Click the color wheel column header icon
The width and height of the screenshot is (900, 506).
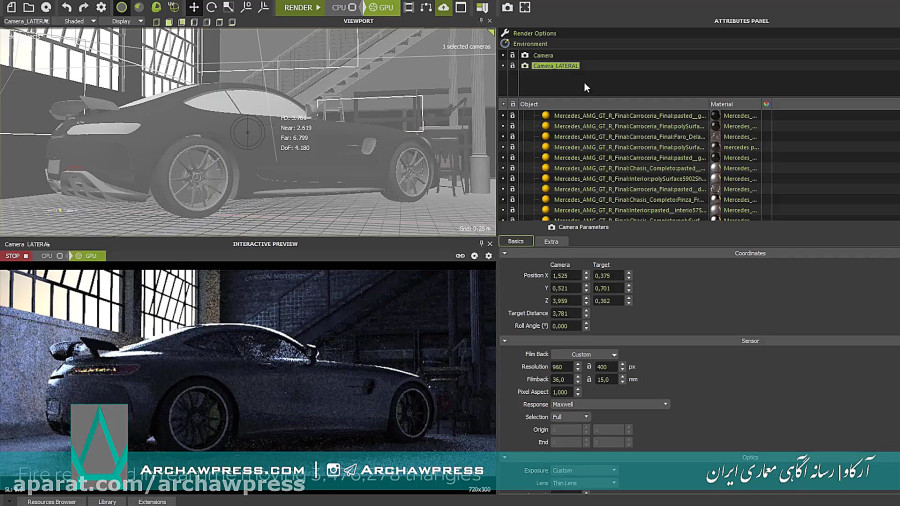(x=766, y=104)
